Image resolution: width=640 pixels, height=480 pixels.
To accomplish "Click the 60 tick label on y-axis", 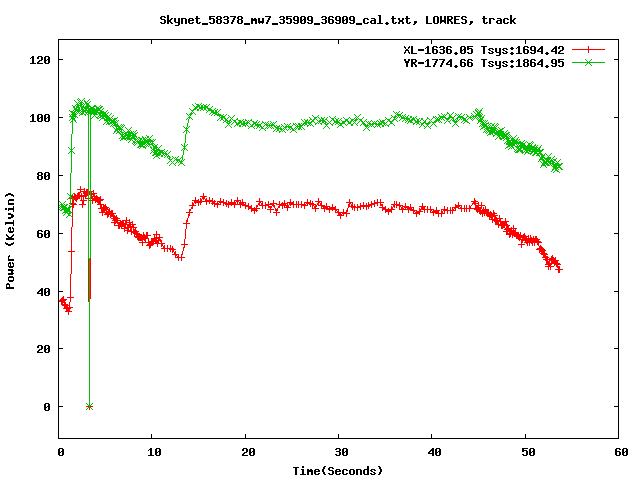I will coord(43,234).
